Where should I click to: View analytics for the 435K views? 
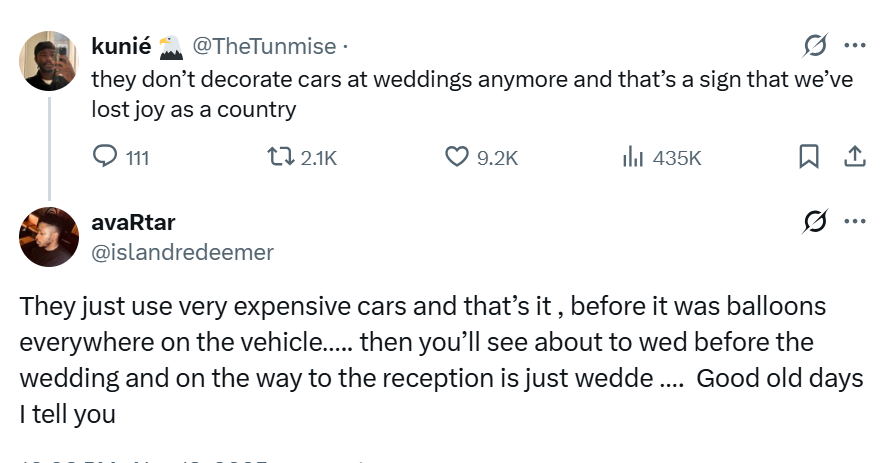pos(632,157)
